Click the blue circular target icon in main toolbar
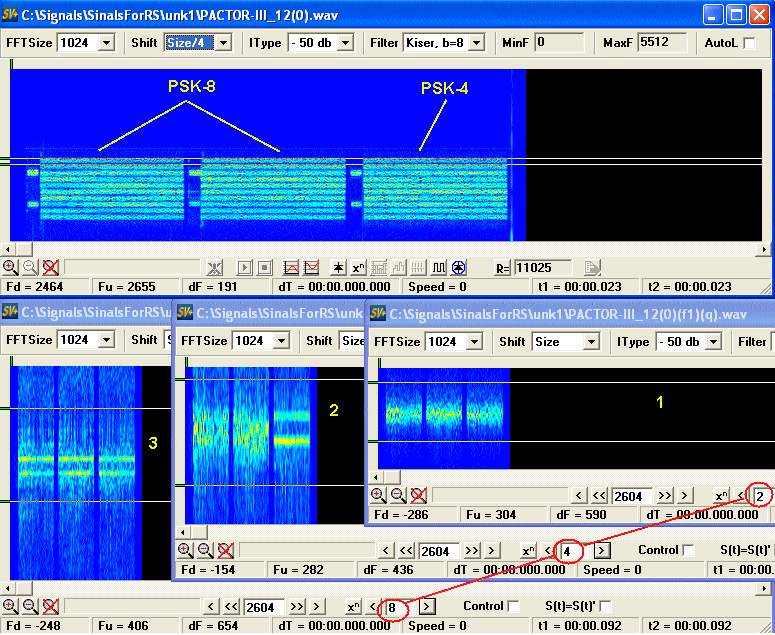775x635 pixels. (x=458, y=267)
